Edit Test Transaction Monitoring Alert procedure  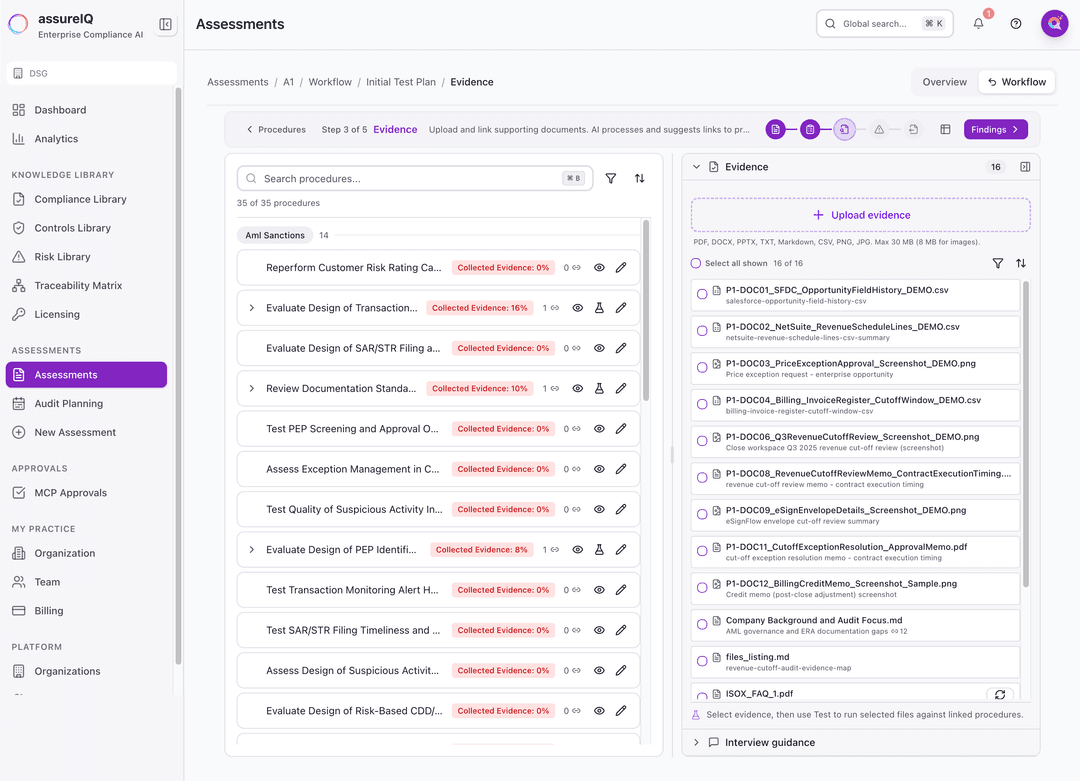[x=621, y=590]
